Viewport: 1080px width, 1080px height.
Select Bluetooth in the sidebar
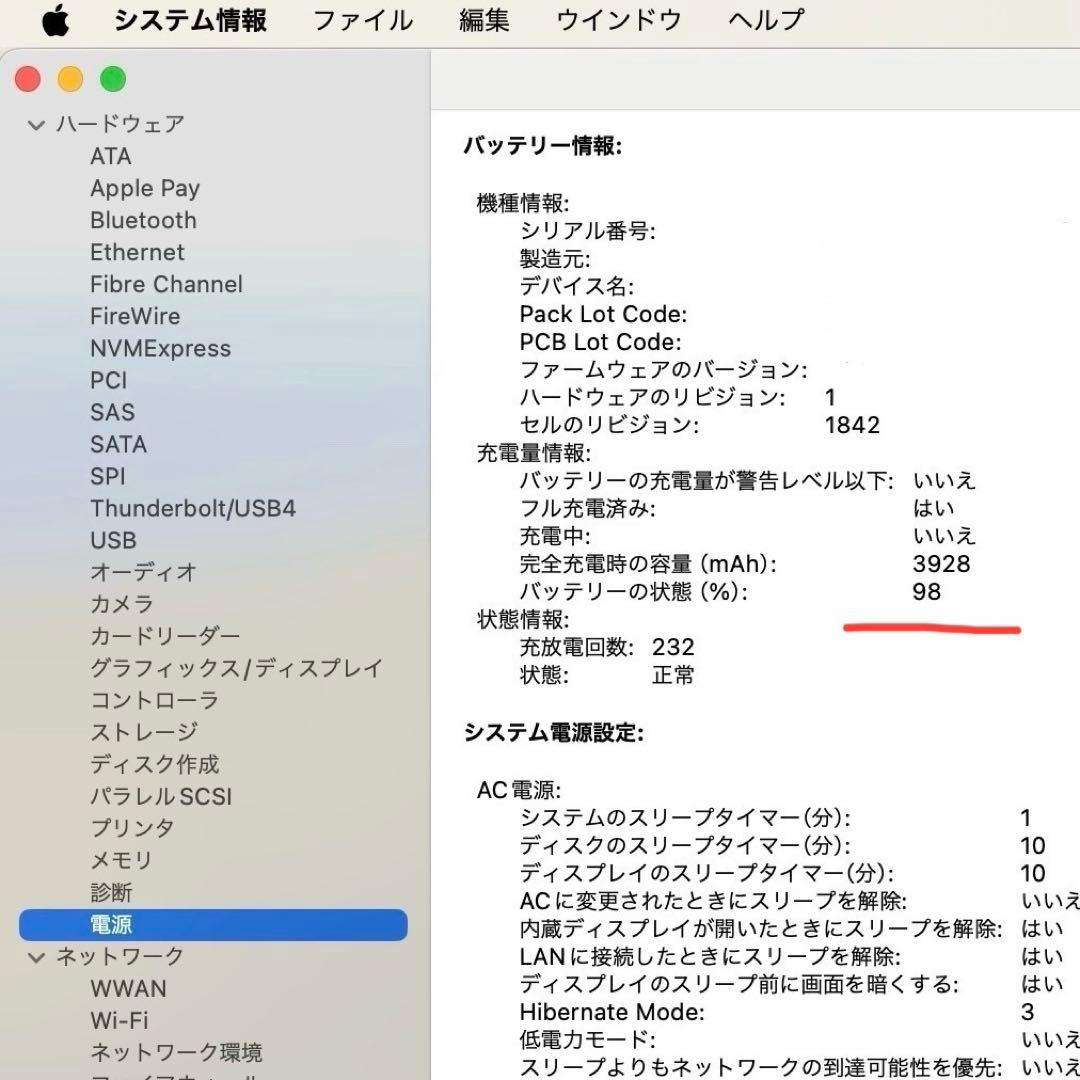(x=143, y=220)
